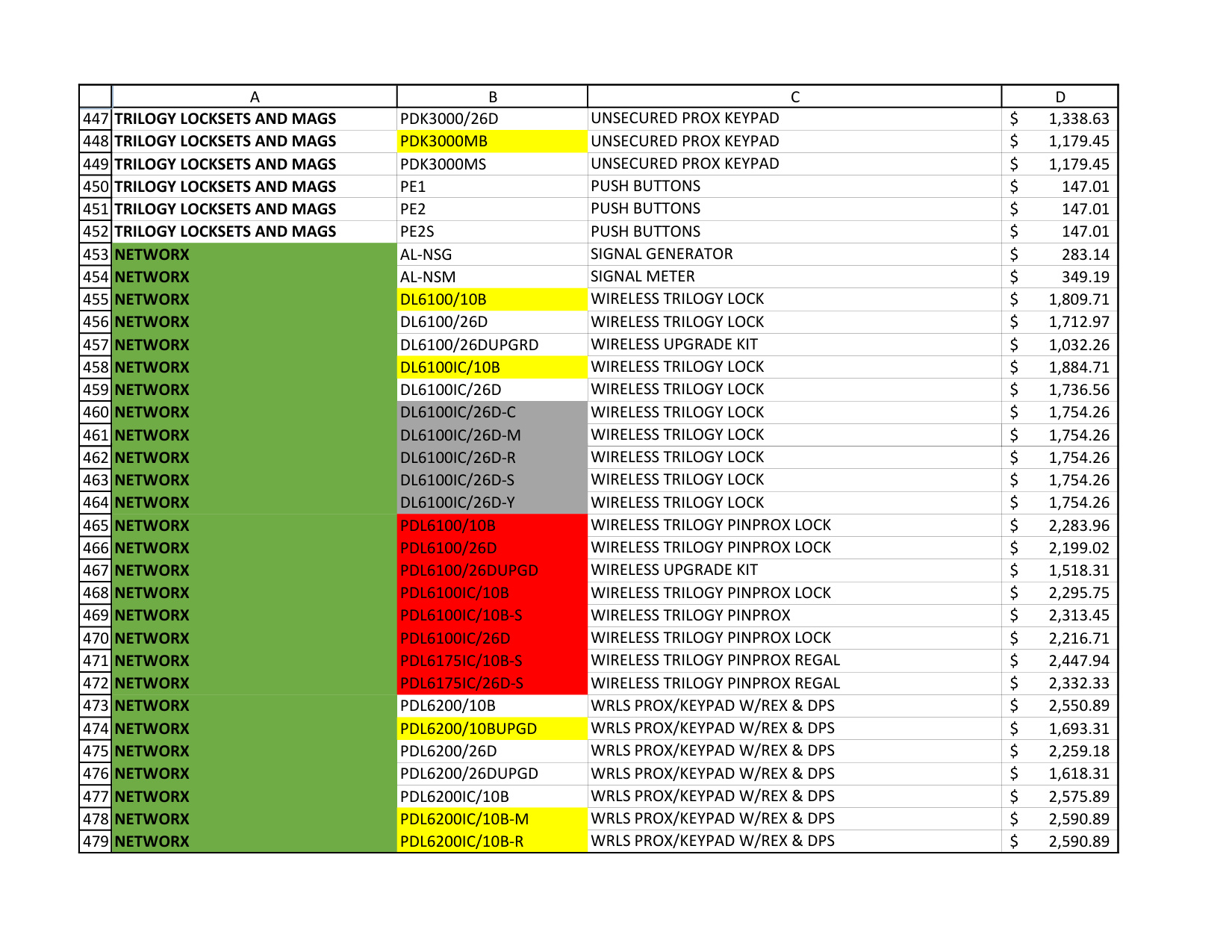Click cell DL6100/26DUPGRD
The height and width of the screenshot is (952, 1232).
point(493,345)
